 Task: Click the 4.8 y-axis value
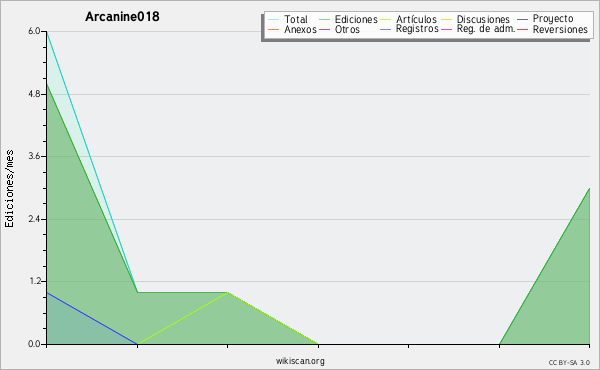click(x=34, y=94)
